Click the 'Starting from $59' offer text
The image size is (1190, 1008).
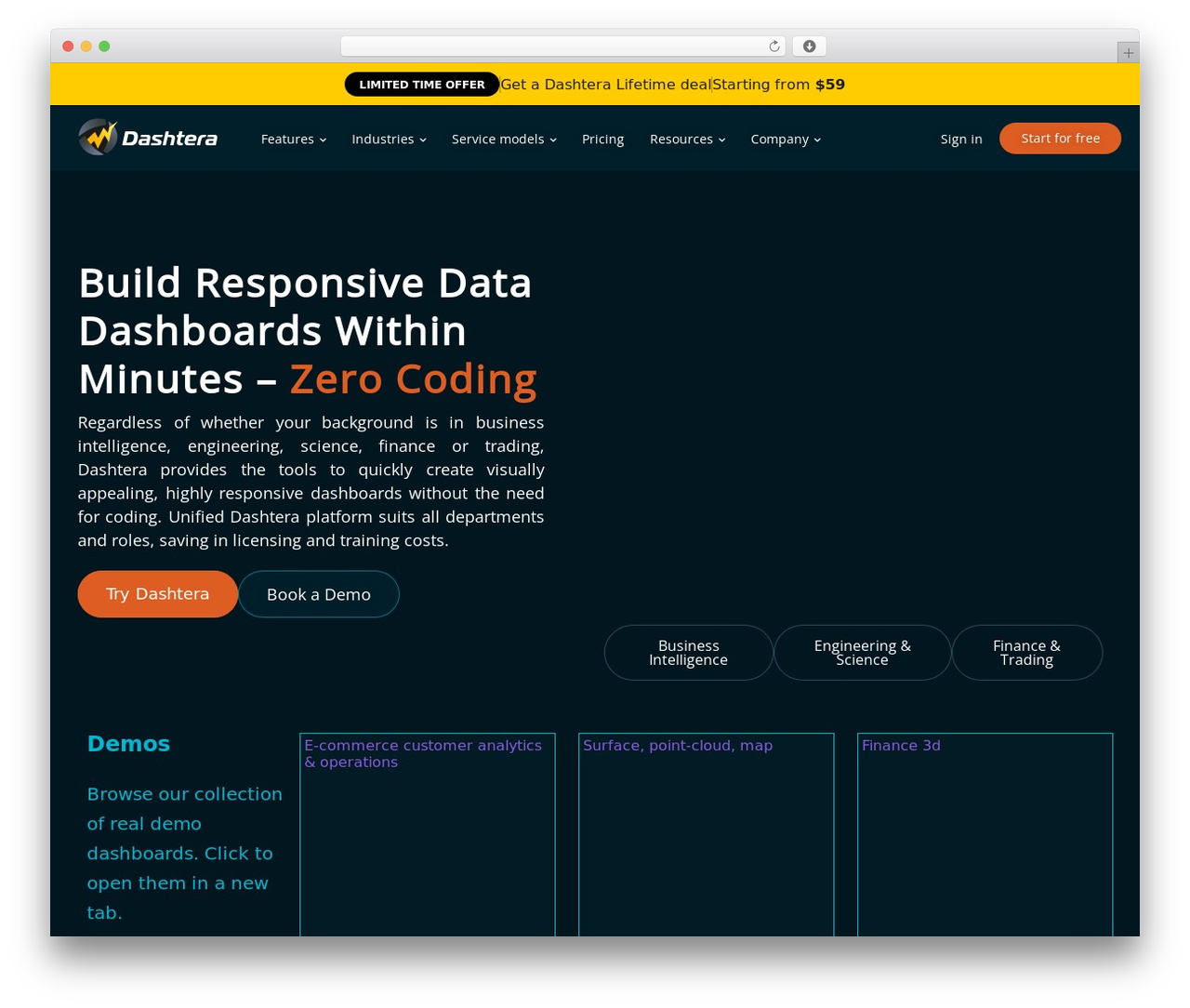(x=779, y=85)
